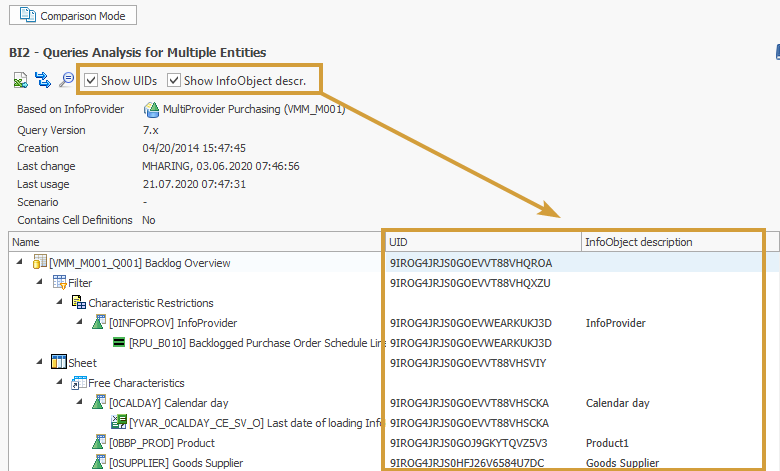The height and width of the screenshot is (471, 780).
Task: Collapse the Filter node
Action: 40,283
